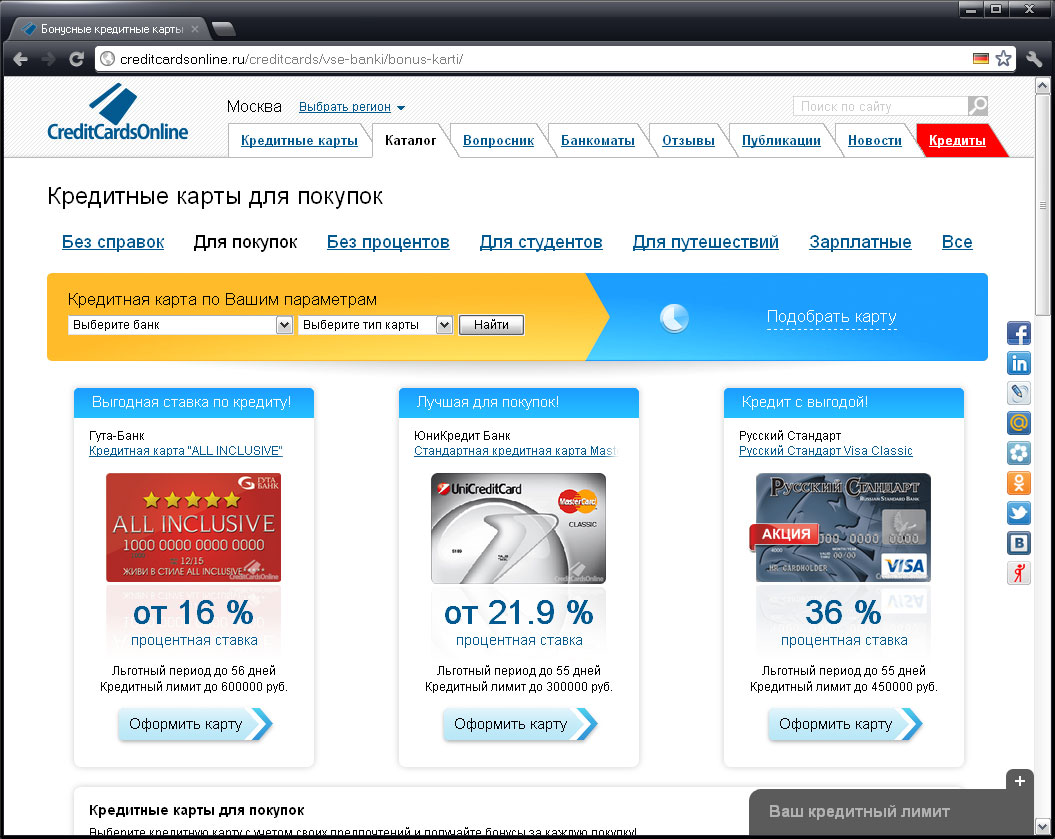Image resolution: width=1055 pixels, height=839 pixels.
Task: Click the ALL INCLUSIVE card image
Action: click(193, 527)
